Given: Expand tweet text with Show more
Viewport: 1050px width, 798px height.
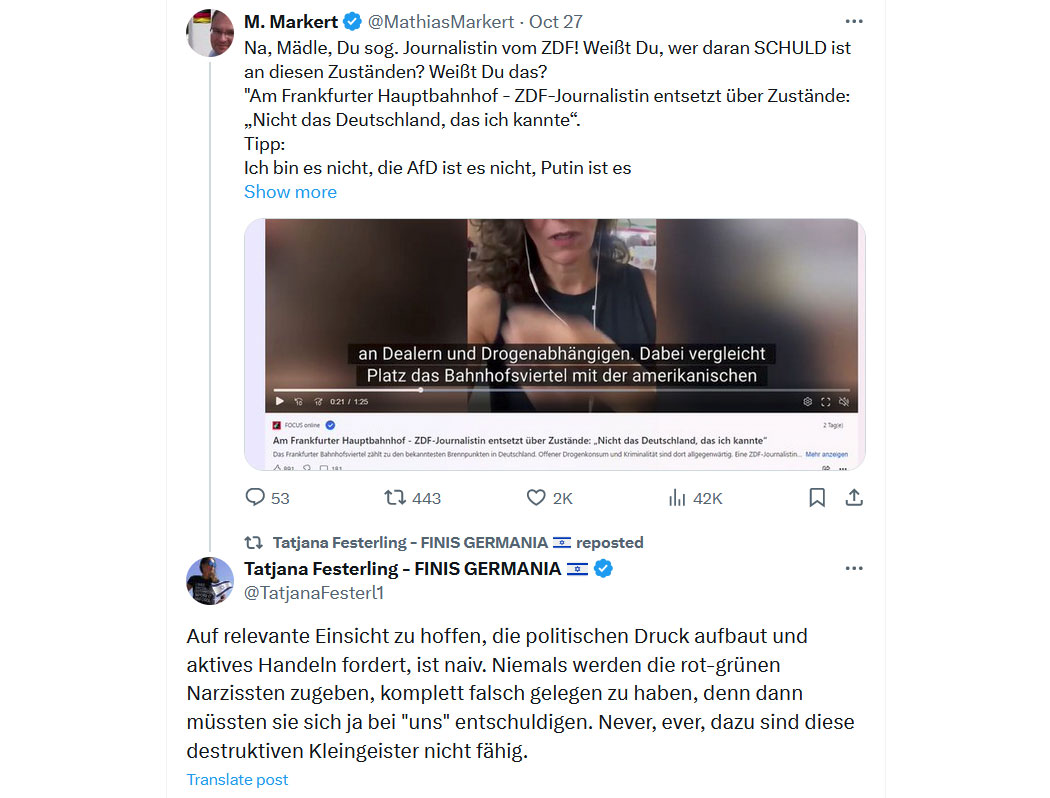Looking at the screenshot, I should (290, 192).
